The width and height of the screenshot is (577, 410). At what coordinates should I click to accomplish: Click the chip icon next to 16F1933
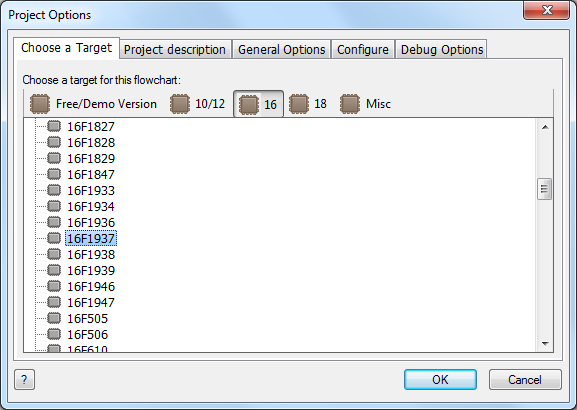[54, 190]
